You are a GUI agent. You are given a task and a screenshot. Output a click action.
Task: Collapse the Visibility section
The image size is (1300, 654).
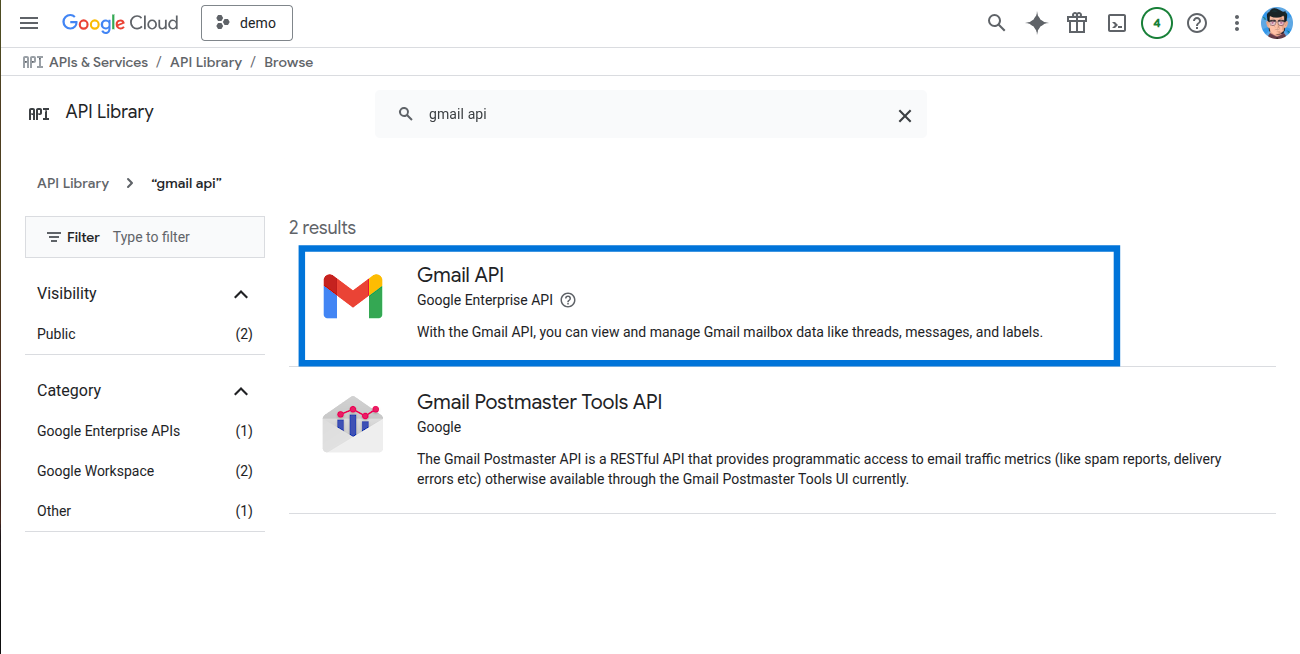[240, 294]
